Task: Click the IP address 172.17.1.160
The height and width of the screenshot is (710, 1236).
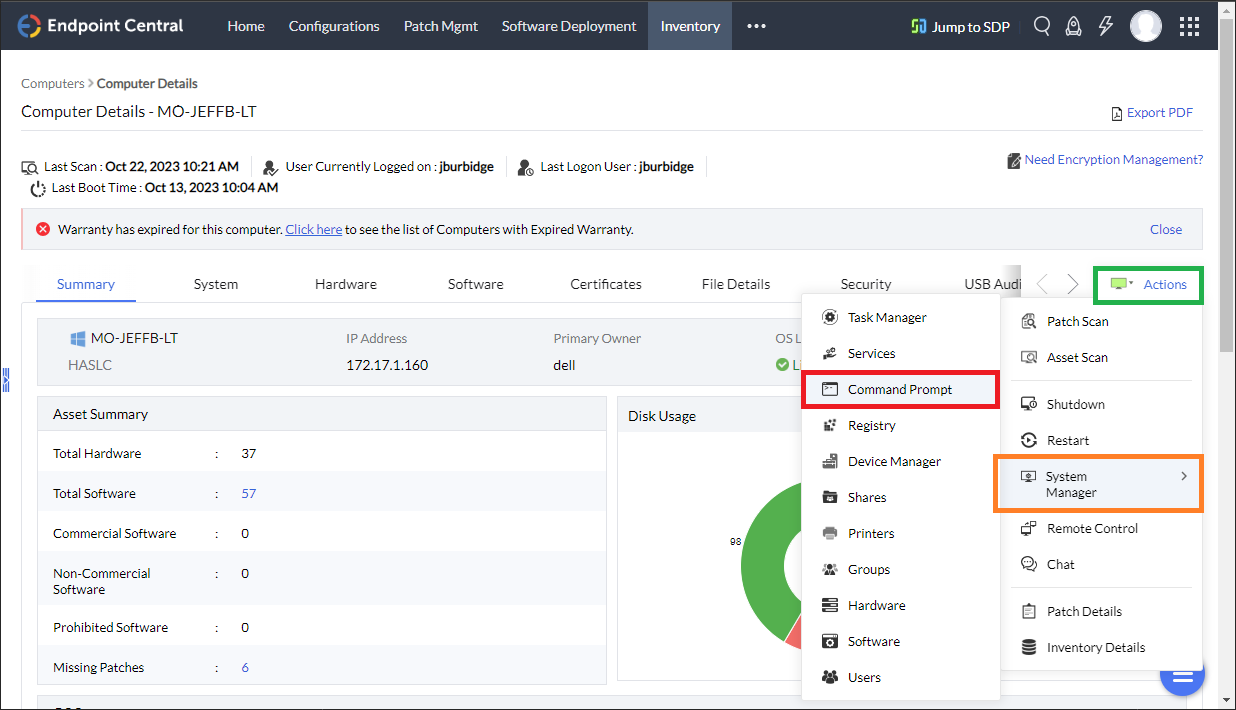Action: (x=387, y=365)
